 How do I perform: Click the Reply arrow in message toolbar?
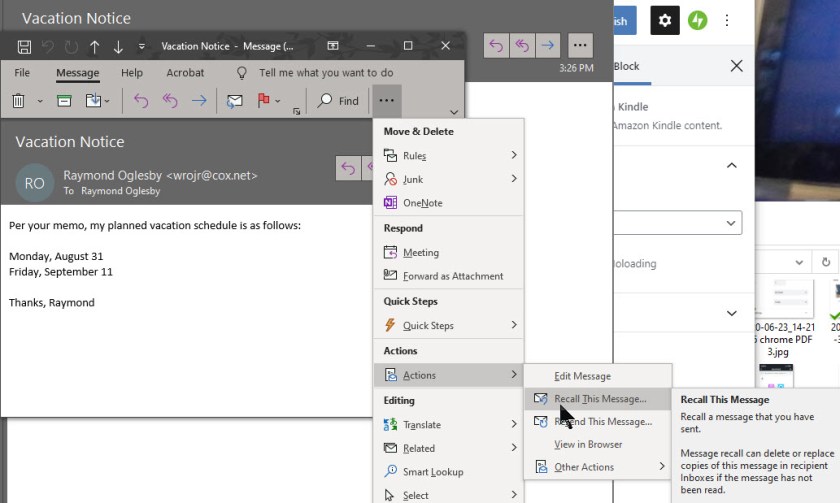coord(141,101)
